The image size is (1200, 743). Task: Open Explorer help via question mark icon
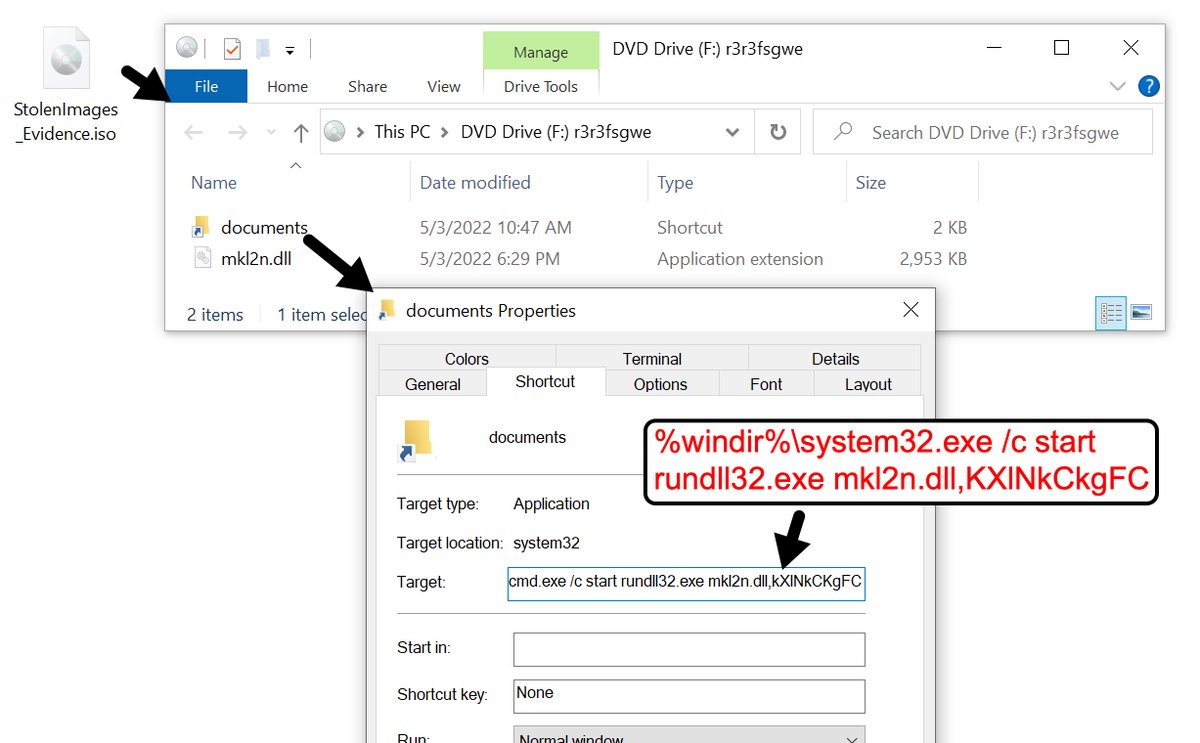[x=1149, y=86]
